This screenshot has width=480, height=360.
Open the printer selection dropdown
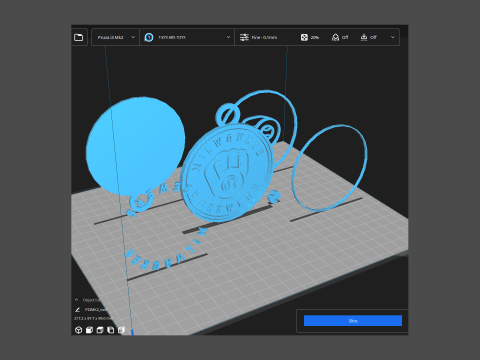[x=115, y=37]
